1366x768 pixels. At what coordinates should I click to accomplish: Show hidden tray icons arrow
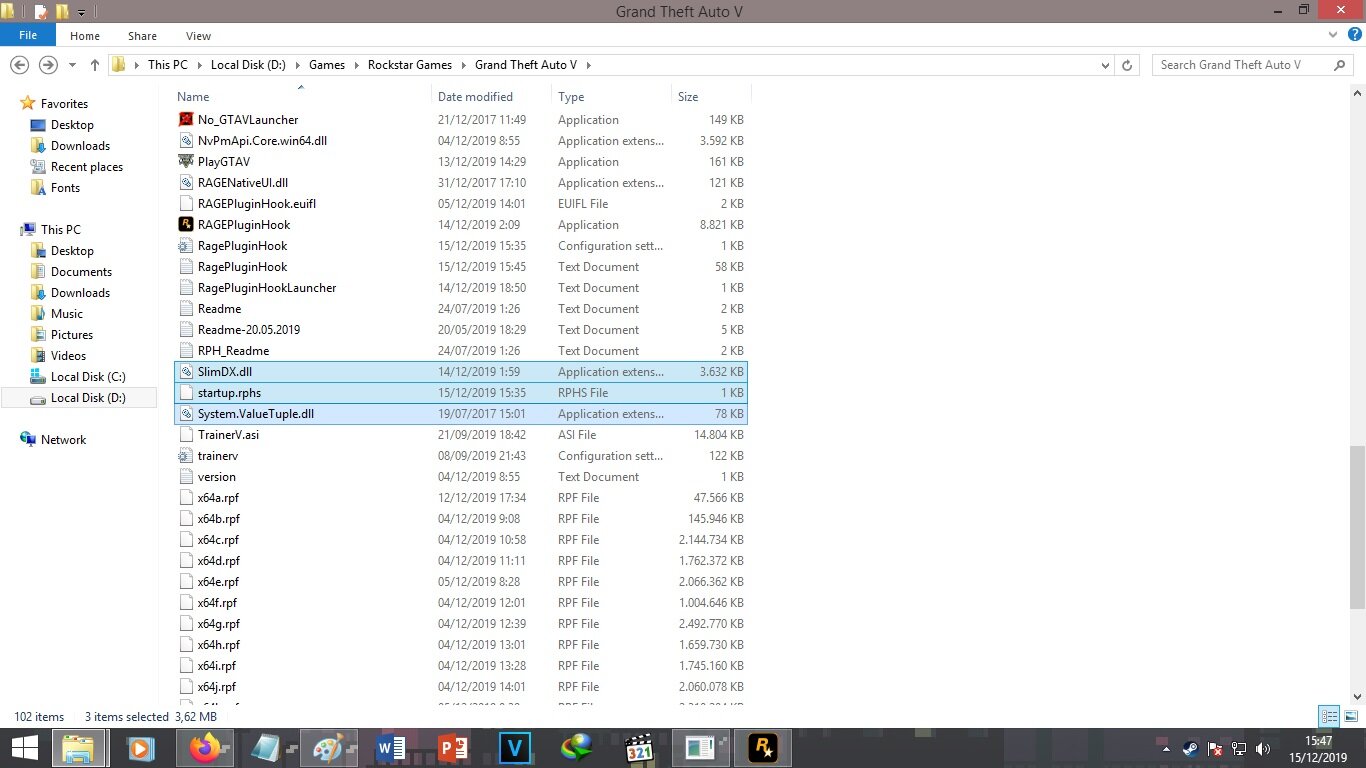1166,748
